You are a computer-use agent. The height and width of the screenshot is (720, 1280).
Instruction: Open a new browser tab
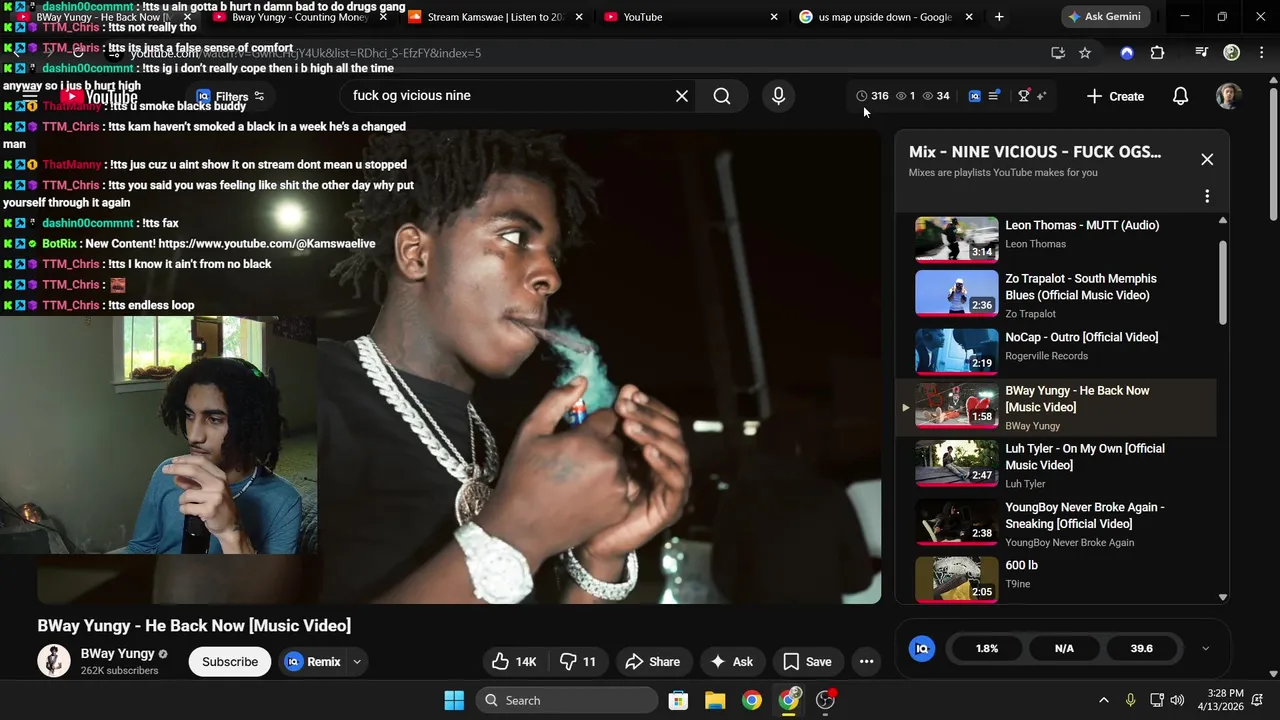pyautogui.click(x=998, y=17)
